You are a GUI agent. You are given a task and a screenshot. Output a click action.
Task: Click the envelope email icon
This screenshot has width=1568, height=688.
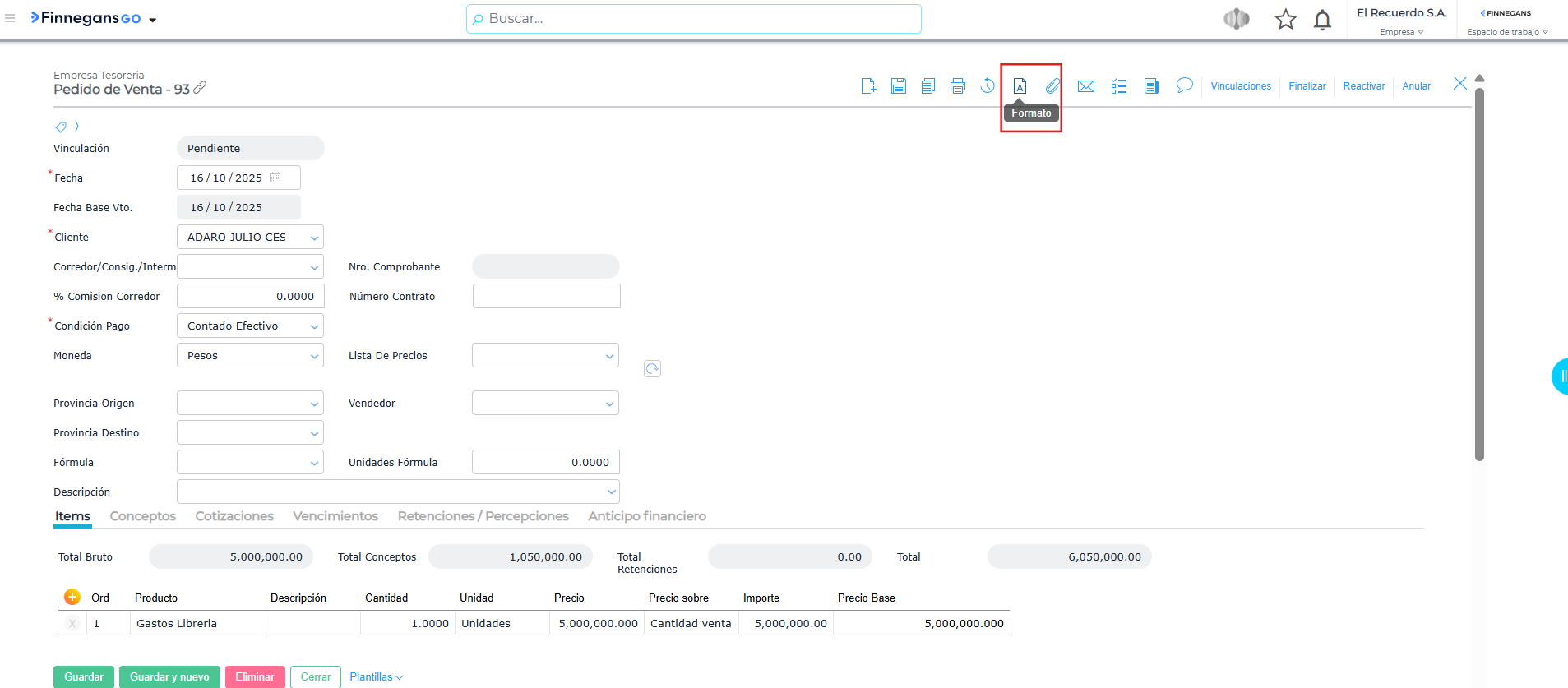(1085, 86)
